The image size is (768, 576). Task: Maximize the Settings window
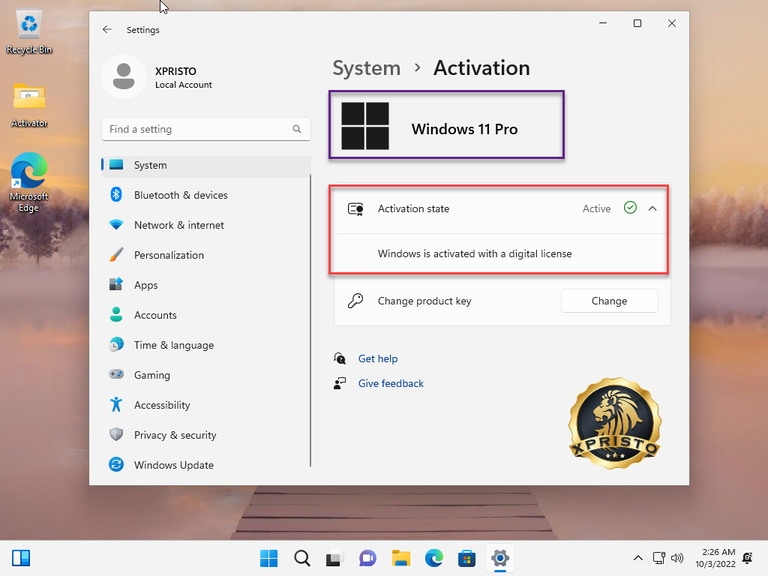(x=637, y=23)
